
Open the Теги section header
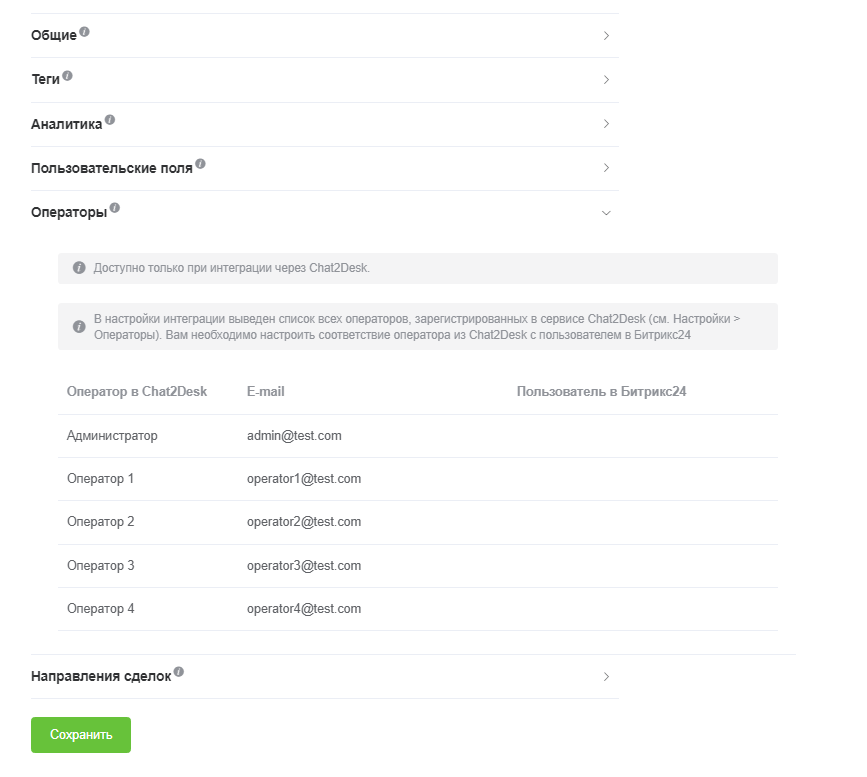(46, 80)
